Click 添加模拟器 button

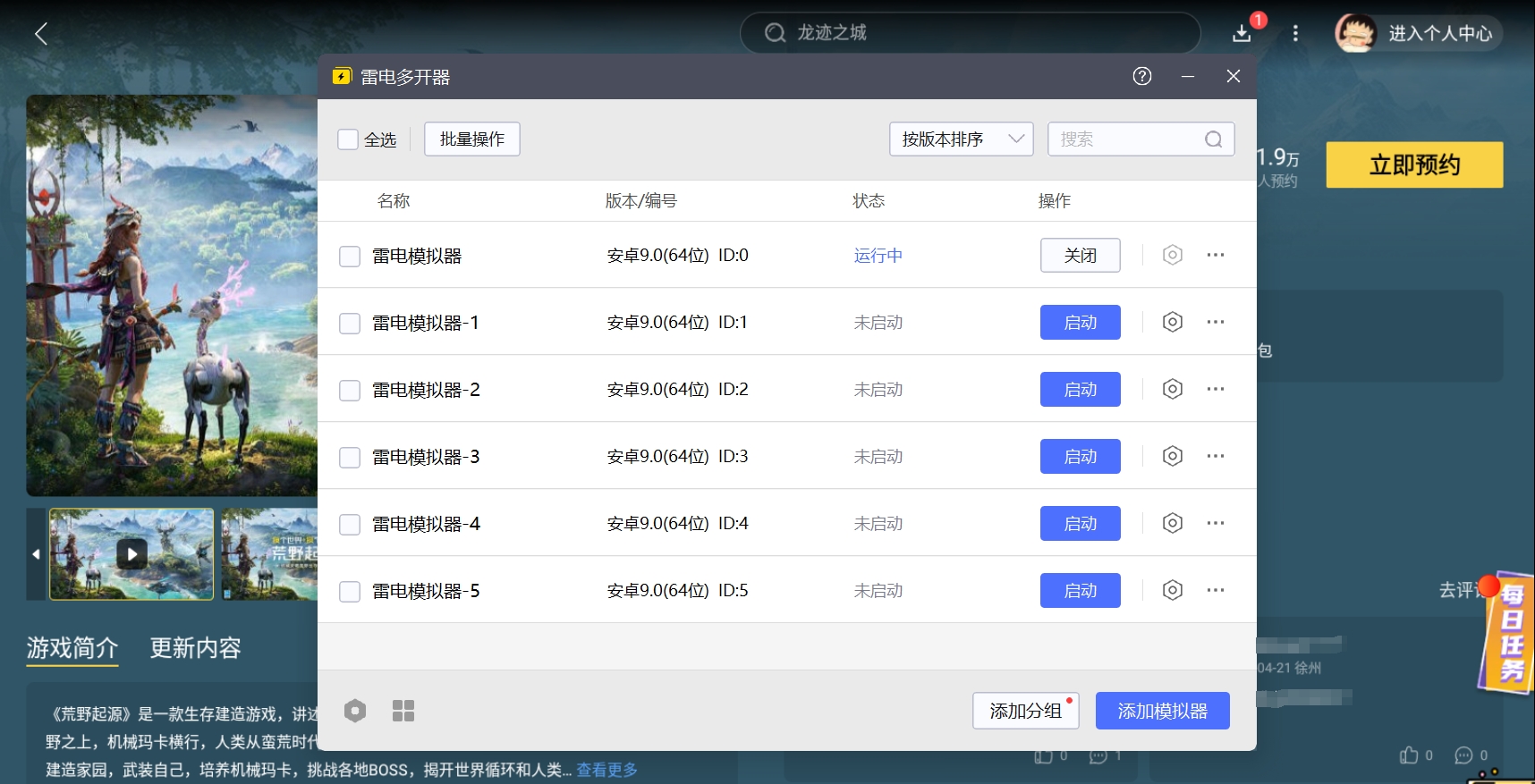click(x=1162, y=711)
